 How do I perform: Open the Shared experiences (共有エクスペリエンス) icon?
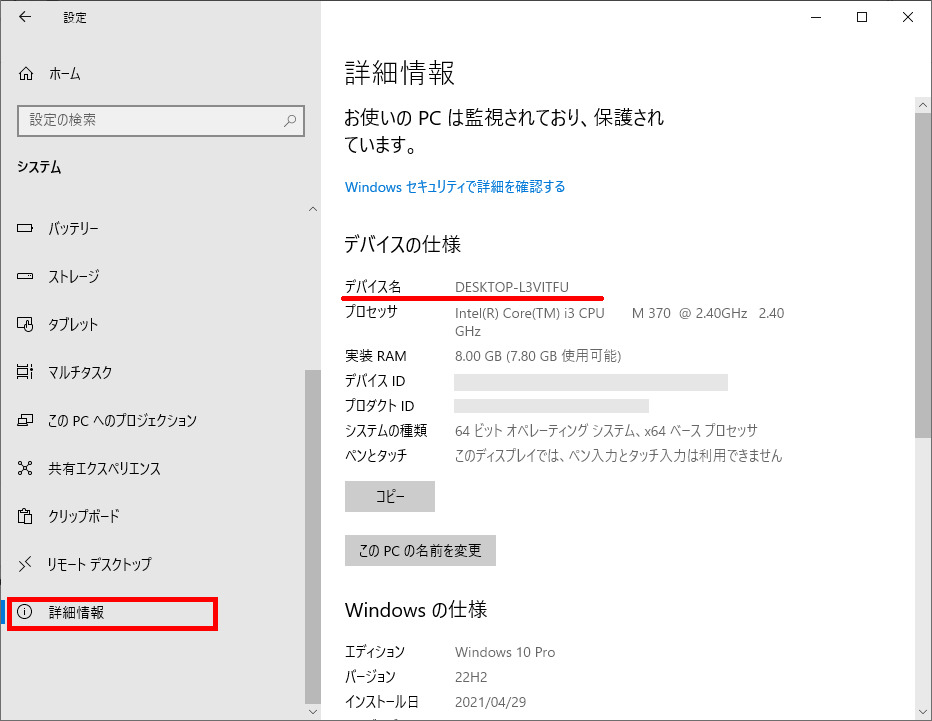26,469
